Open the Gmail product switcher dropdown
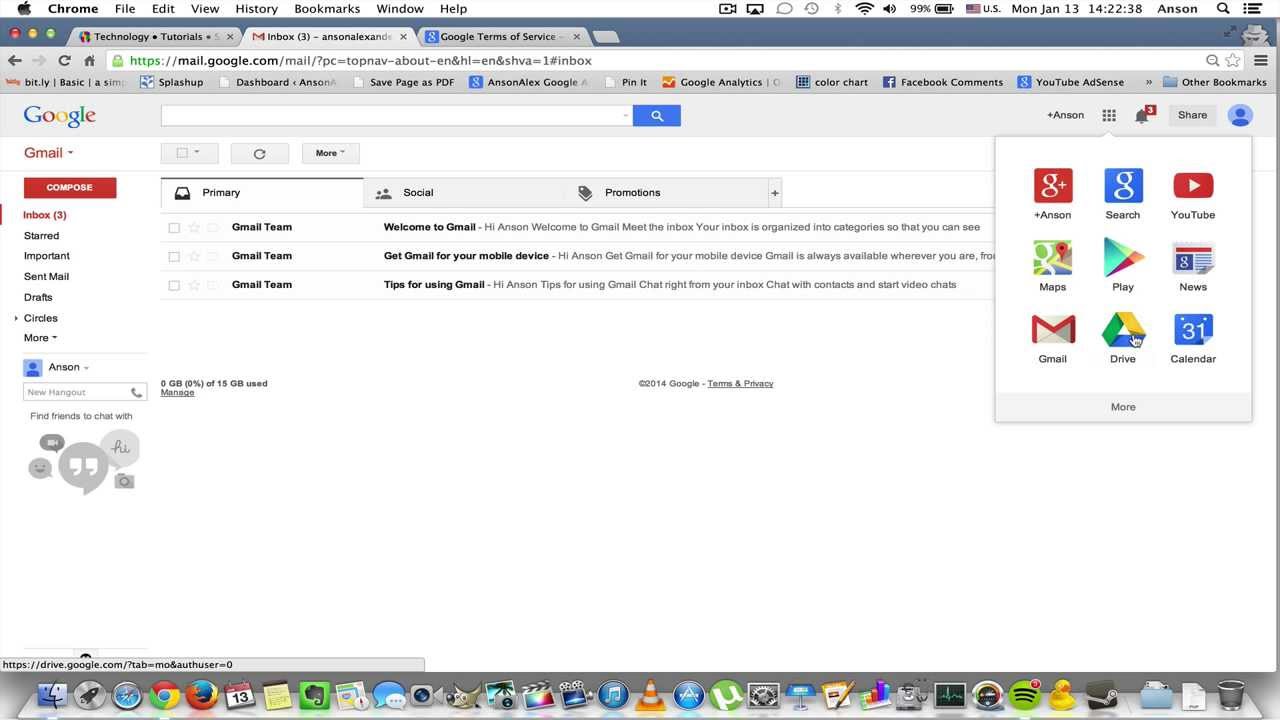 (49, 153)
